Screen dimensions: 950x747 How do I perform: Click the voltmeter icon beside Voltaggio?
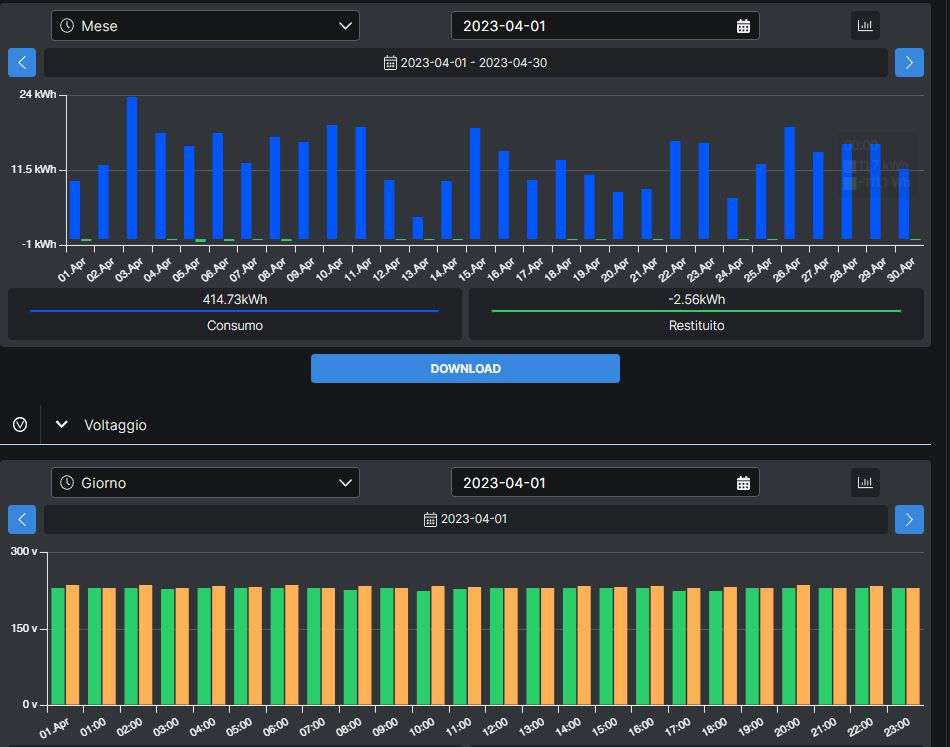coord(20,425)
